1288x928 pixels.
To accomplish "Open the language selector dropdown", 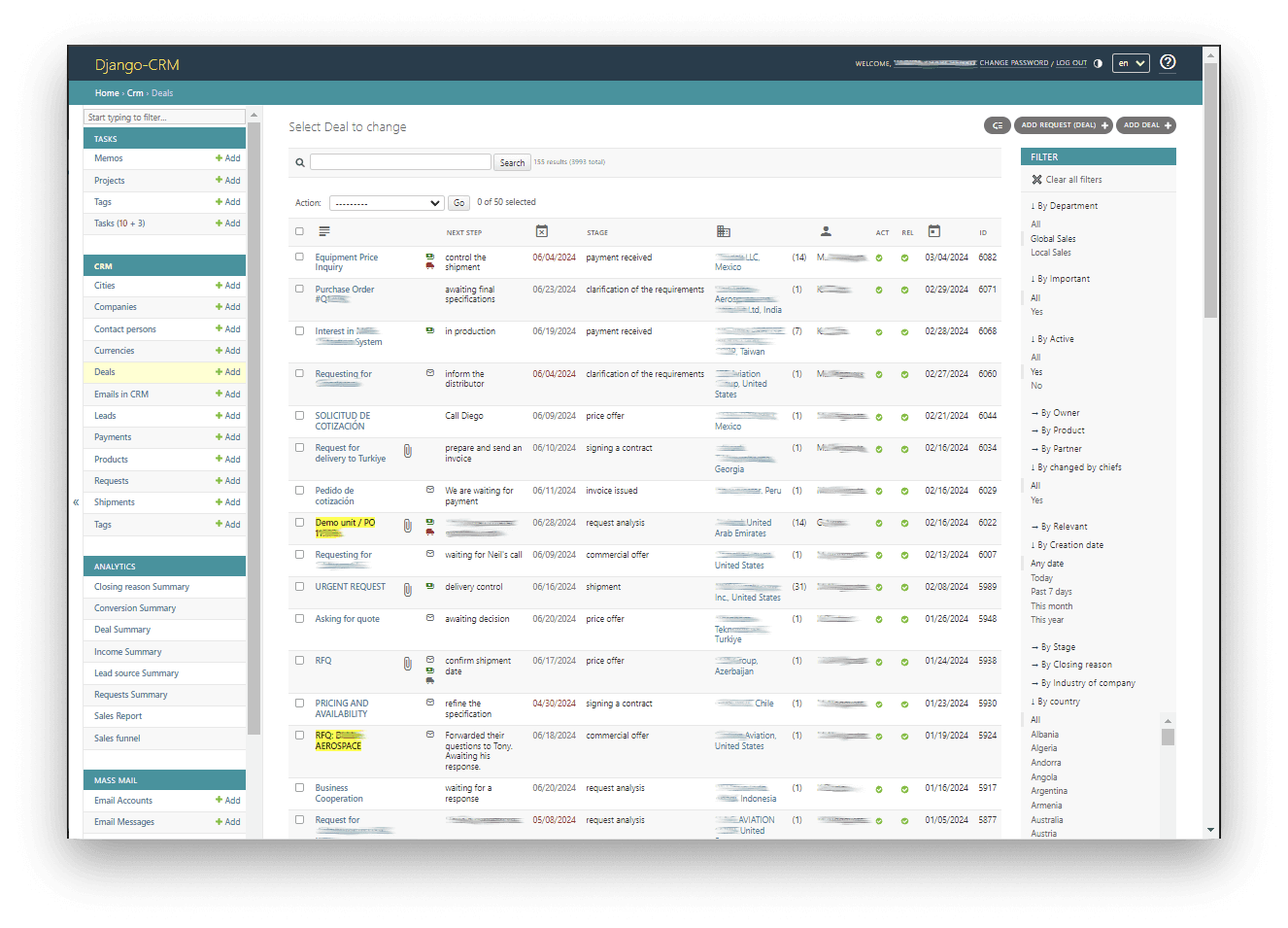I will [1131, 63].
